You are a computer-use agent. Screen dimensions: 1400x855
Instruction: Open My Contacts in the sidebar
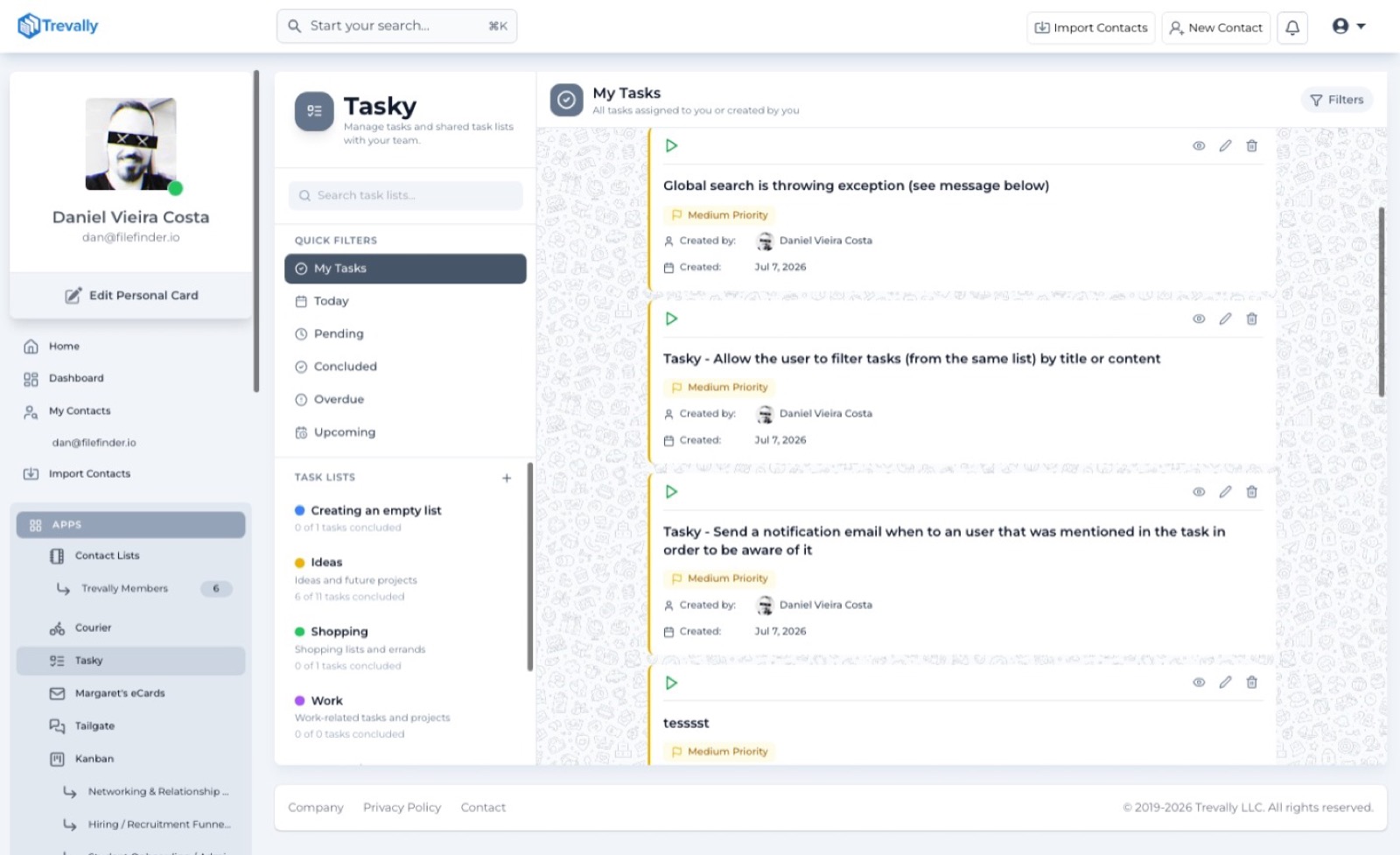tap(80, 411)
